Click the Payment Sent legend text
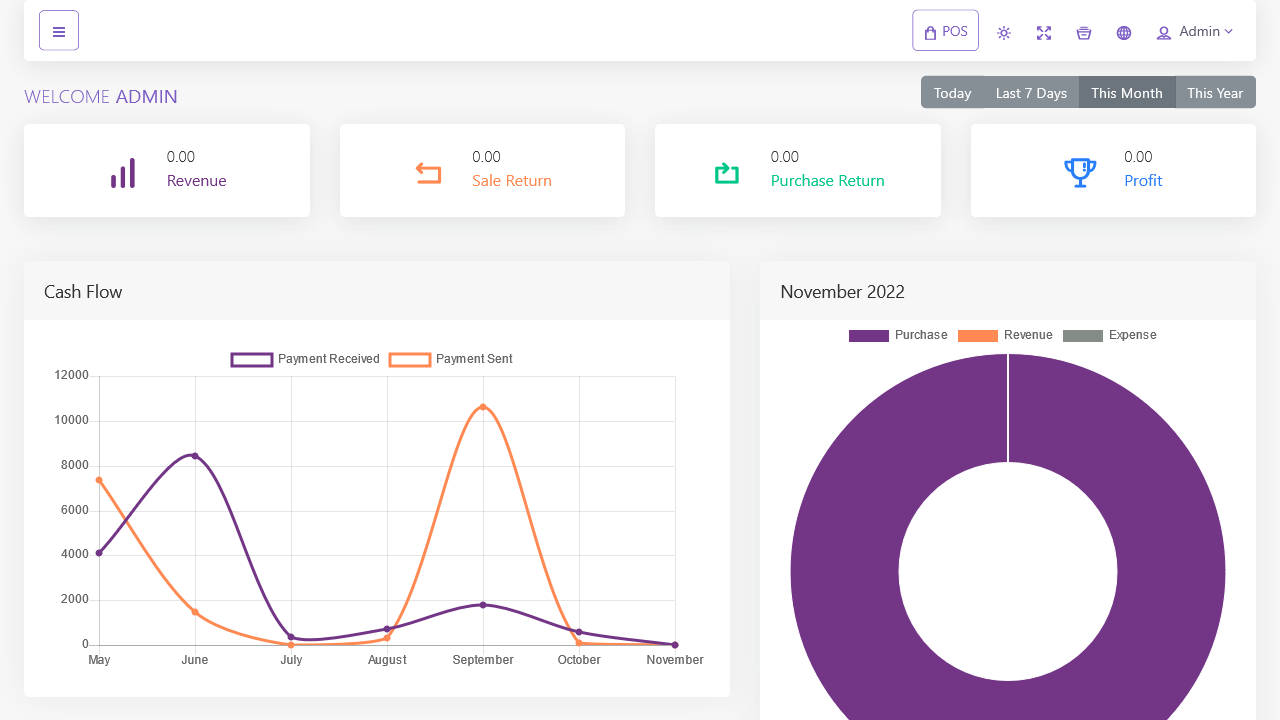The image size is (1280, 720). [x=474, y=359]
